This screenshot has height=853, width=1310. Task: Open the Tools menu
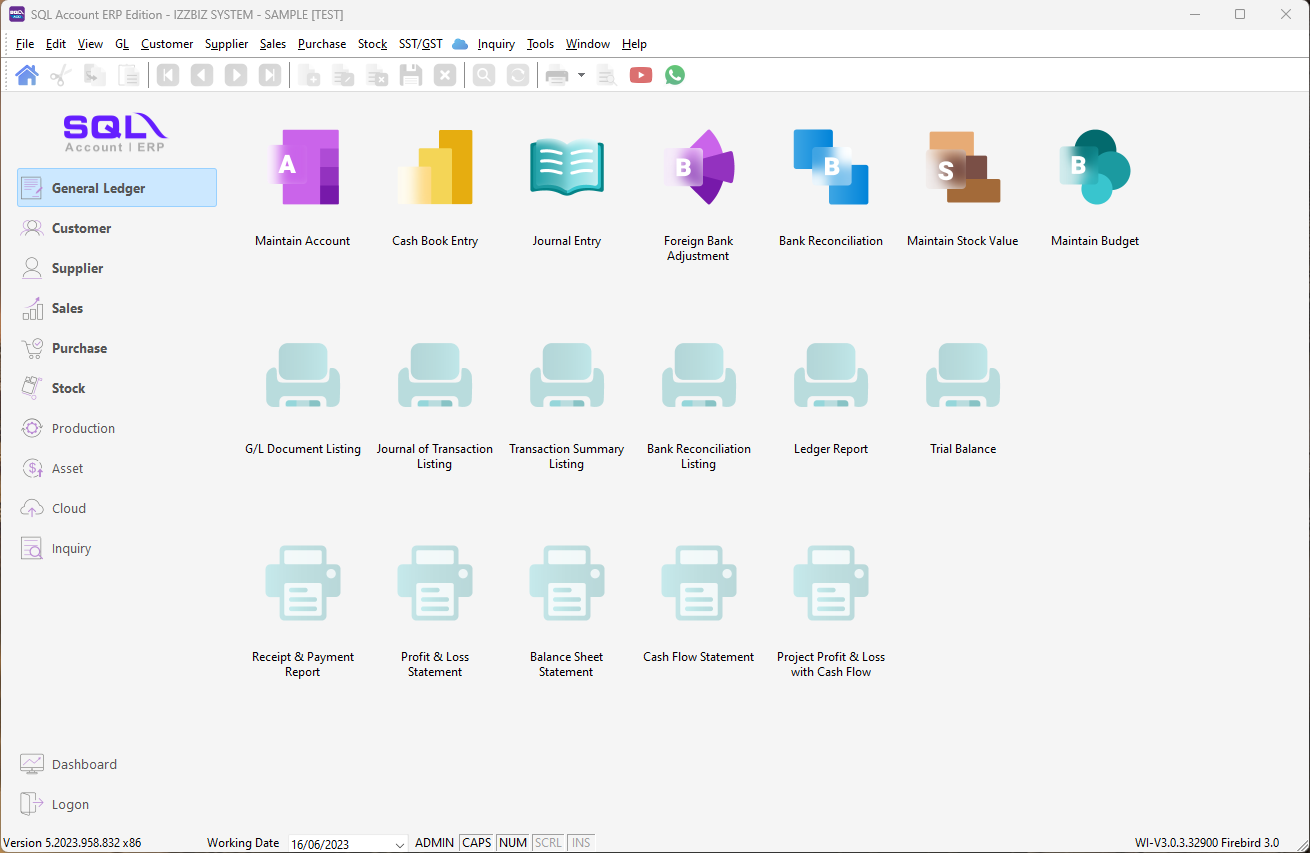540,44
